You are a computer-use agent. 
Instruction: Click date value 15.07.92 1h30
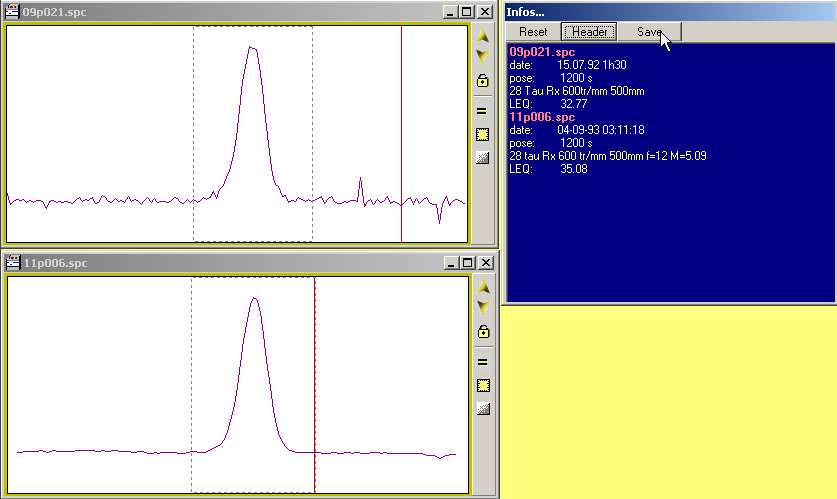(x=591, y=65)
